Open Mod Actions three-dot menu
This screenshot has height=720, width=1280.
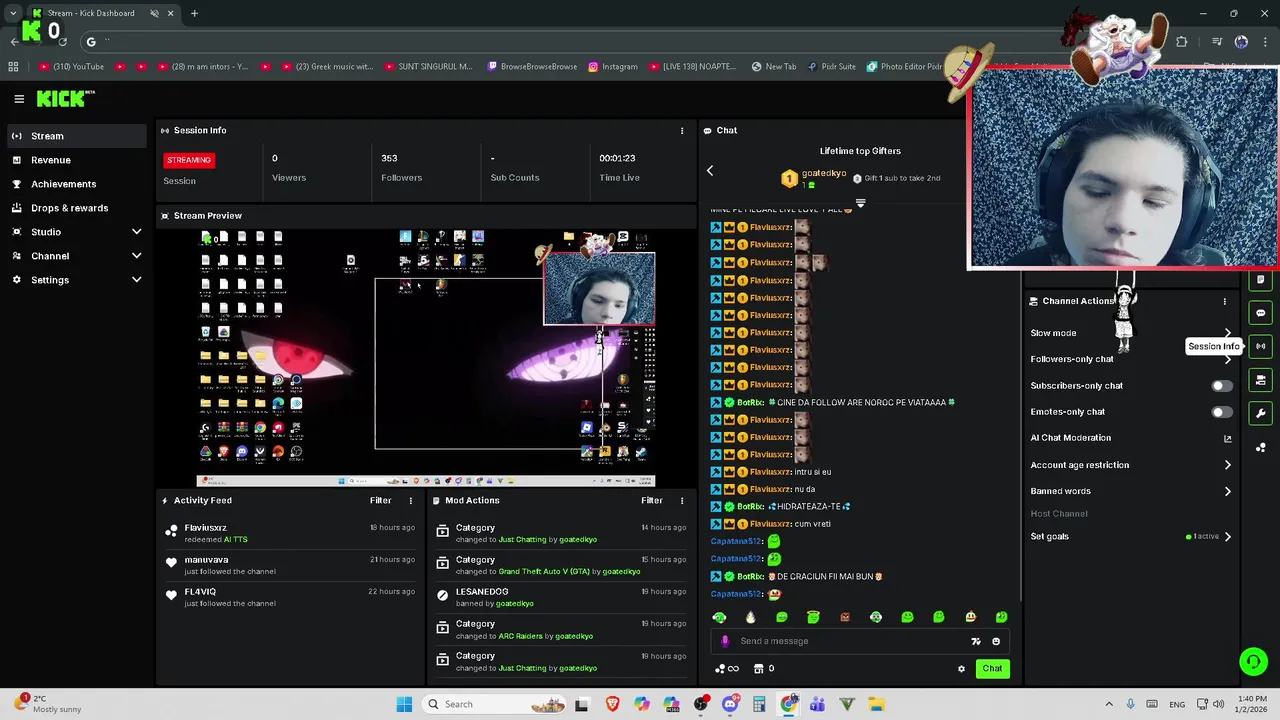click(682, 500)
